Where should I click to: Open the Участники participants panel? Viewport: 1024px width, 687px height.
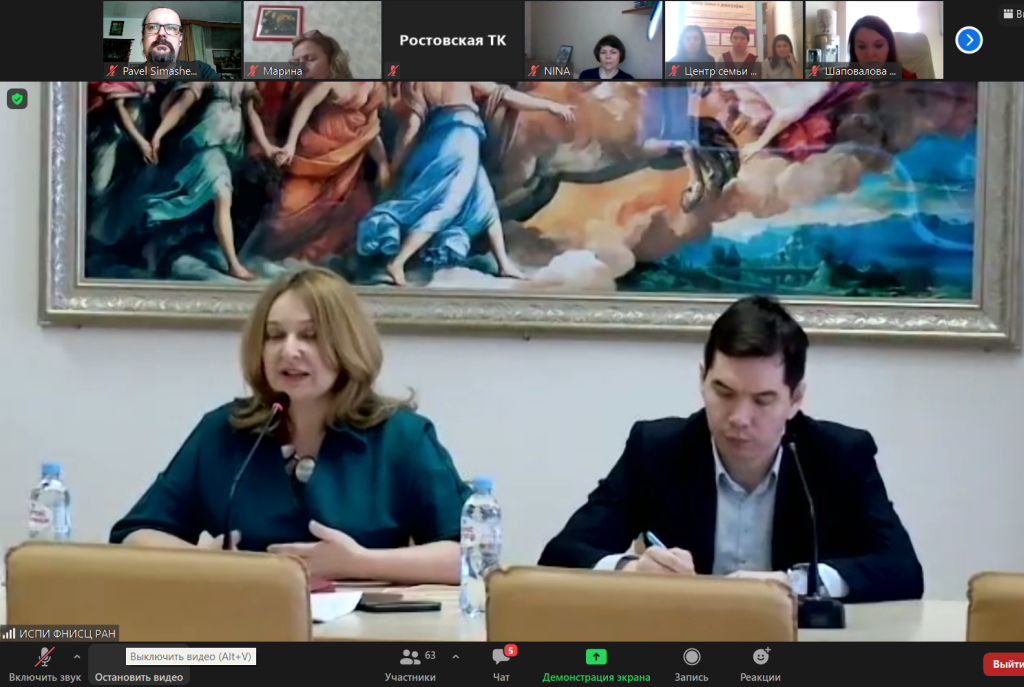(x=410, y=665)
